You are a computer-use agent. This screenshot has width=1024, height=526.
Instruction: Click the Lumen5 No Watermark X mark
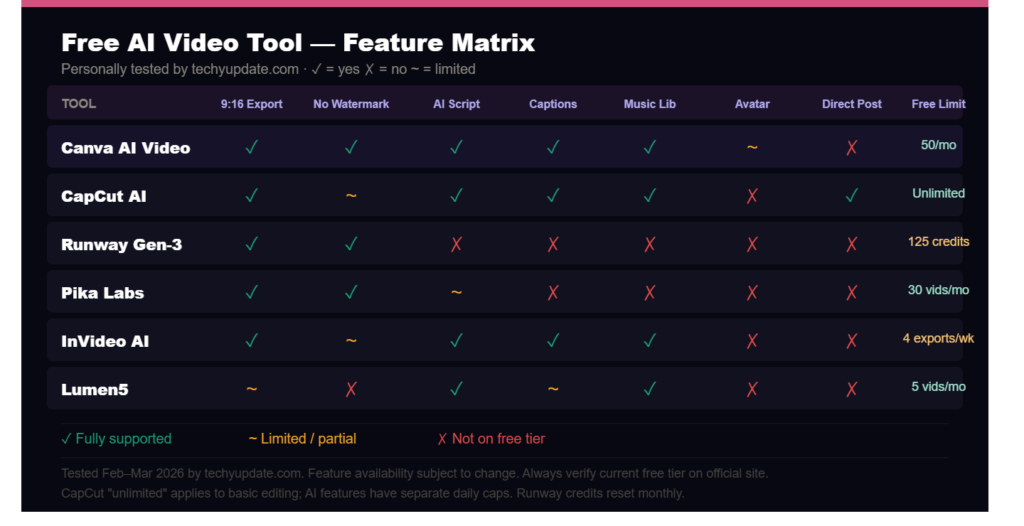coord(351,389)
